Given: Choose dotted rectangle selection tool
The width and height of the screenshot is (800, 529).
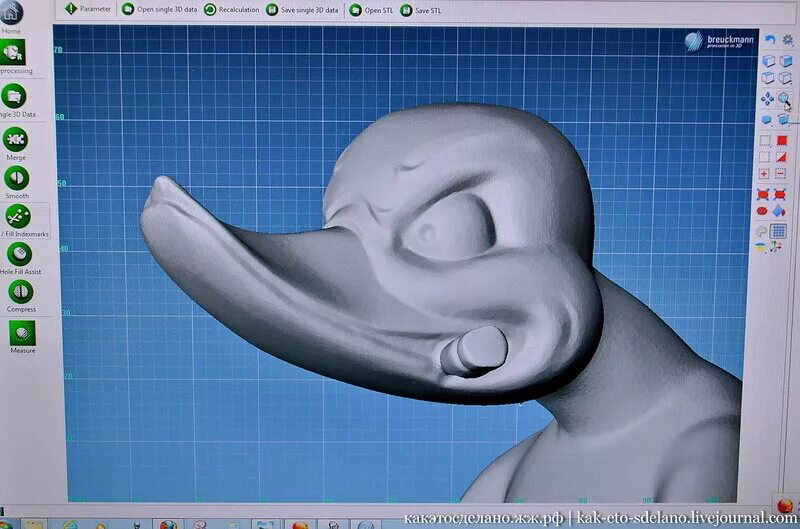Looking at the screenshot, I should 765,141.
